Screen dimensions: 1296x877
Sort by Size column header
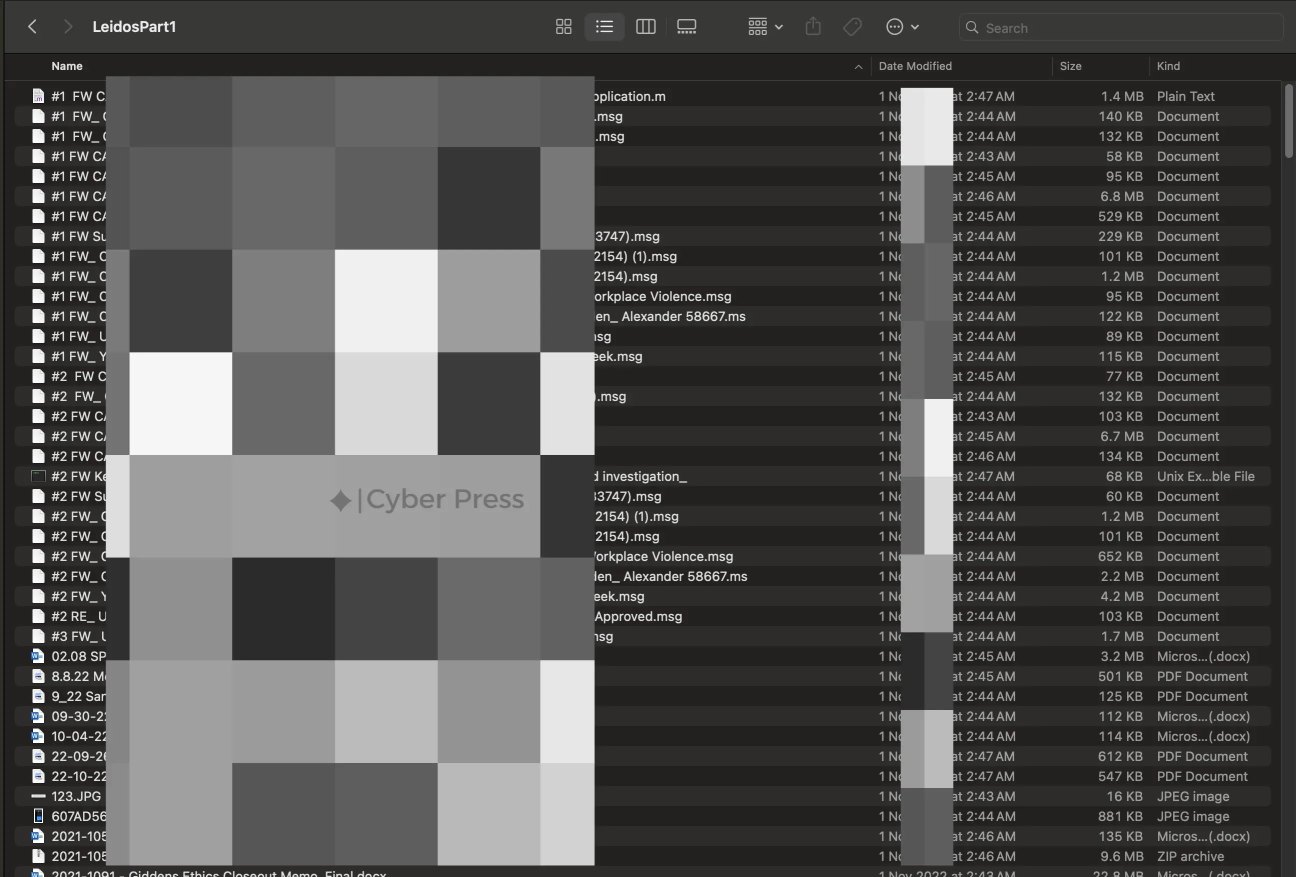(x=1071, y=66)
